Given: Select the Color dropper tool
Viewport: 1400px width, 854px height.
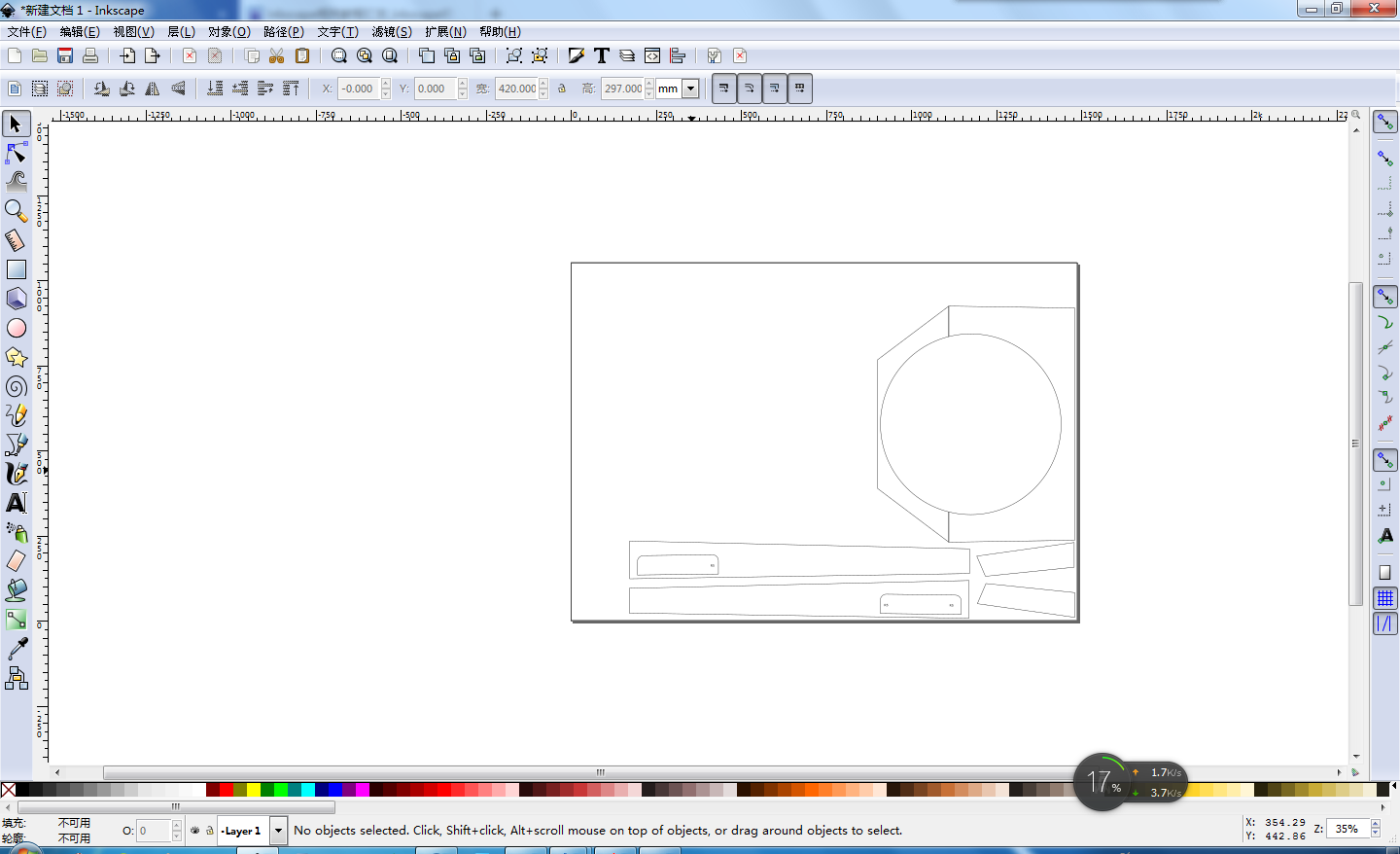Looking at the screenshot, I should click(x=17, y=649).
